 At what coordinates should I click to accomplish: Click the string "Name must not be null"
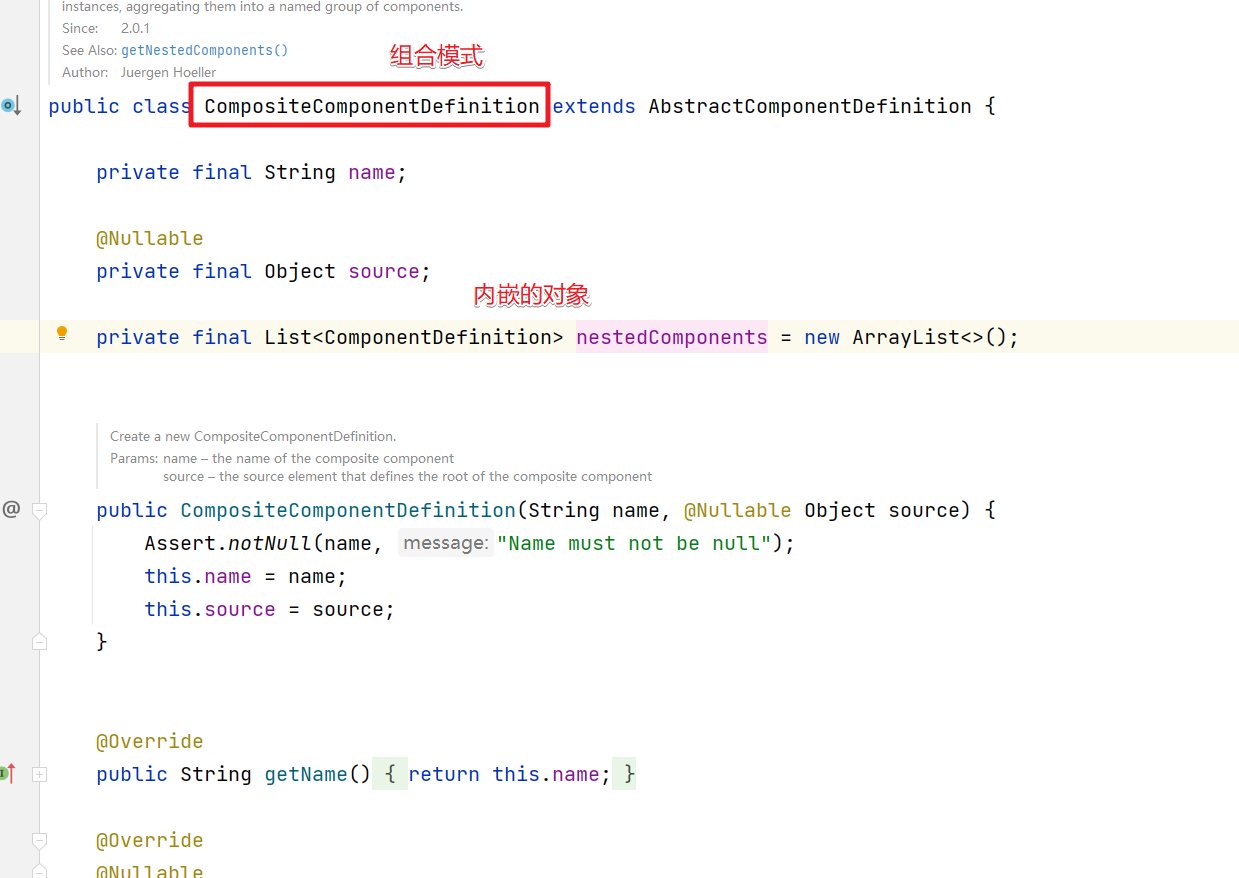(634, 543)
